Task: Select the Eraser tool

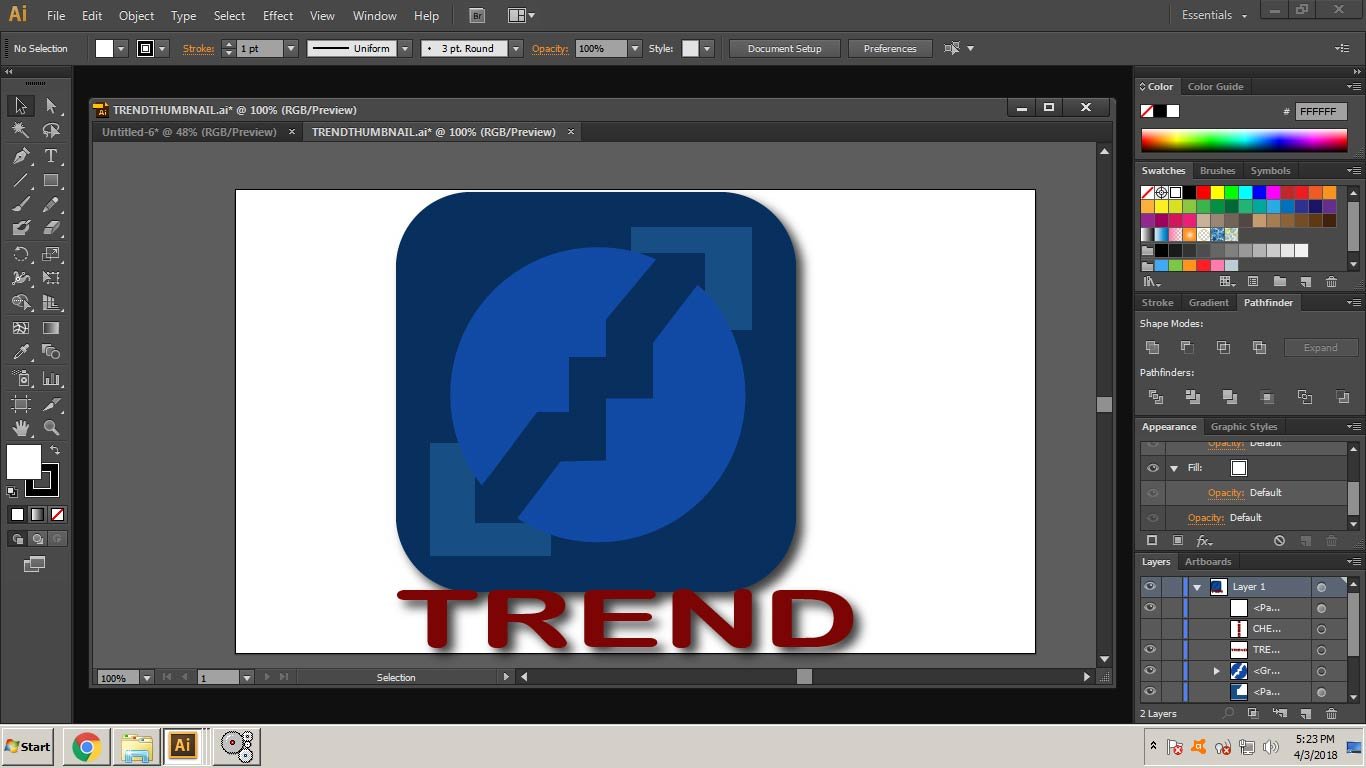Action: click(x=51, y=229)
